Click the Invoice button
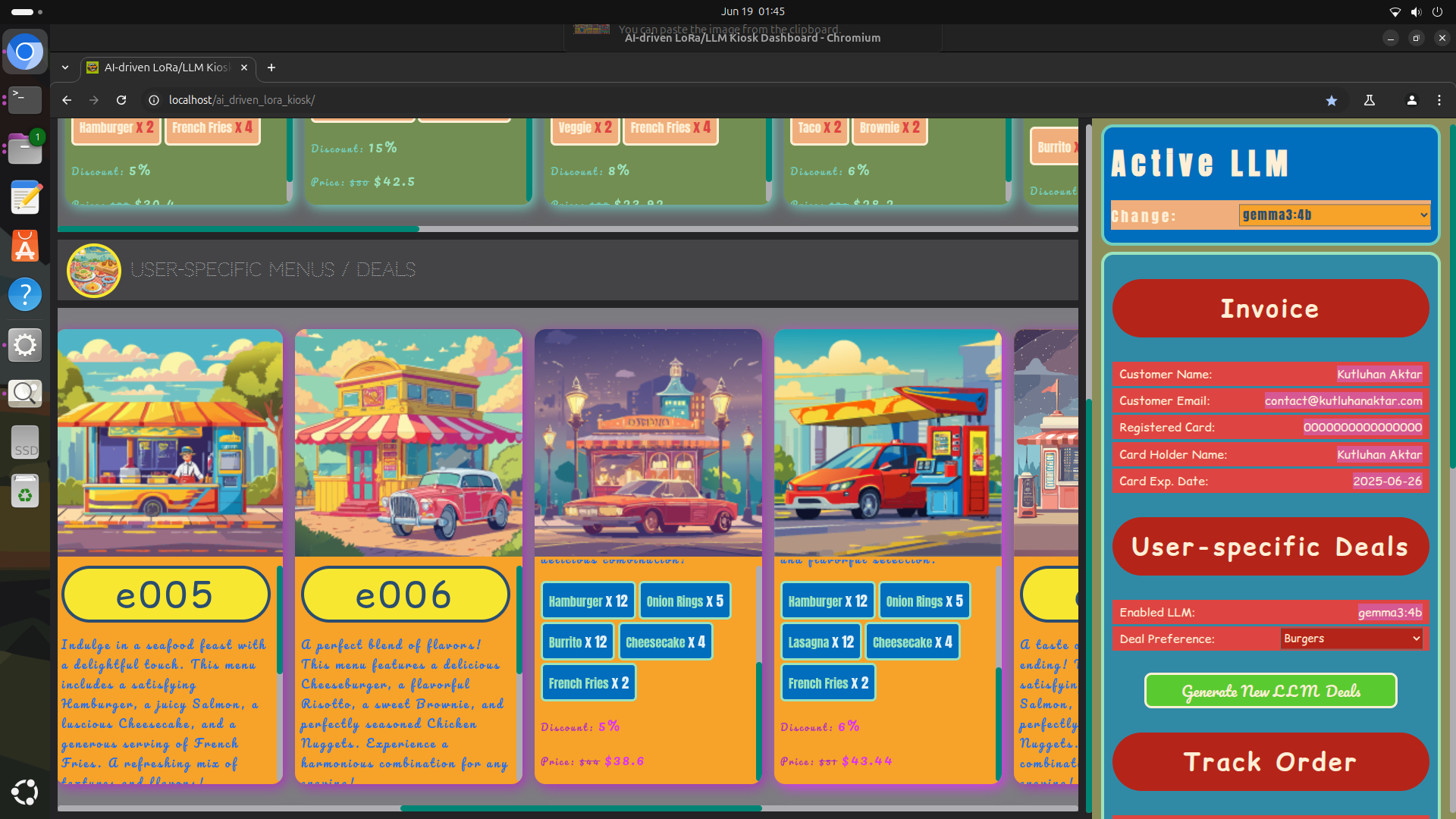Viewport: 1456px width, 819px height. tap(1270, 309)
